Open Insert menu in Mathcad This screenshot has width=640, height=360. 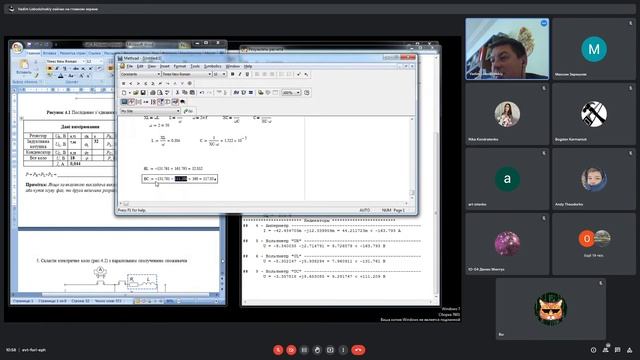(x=165, y=66)
